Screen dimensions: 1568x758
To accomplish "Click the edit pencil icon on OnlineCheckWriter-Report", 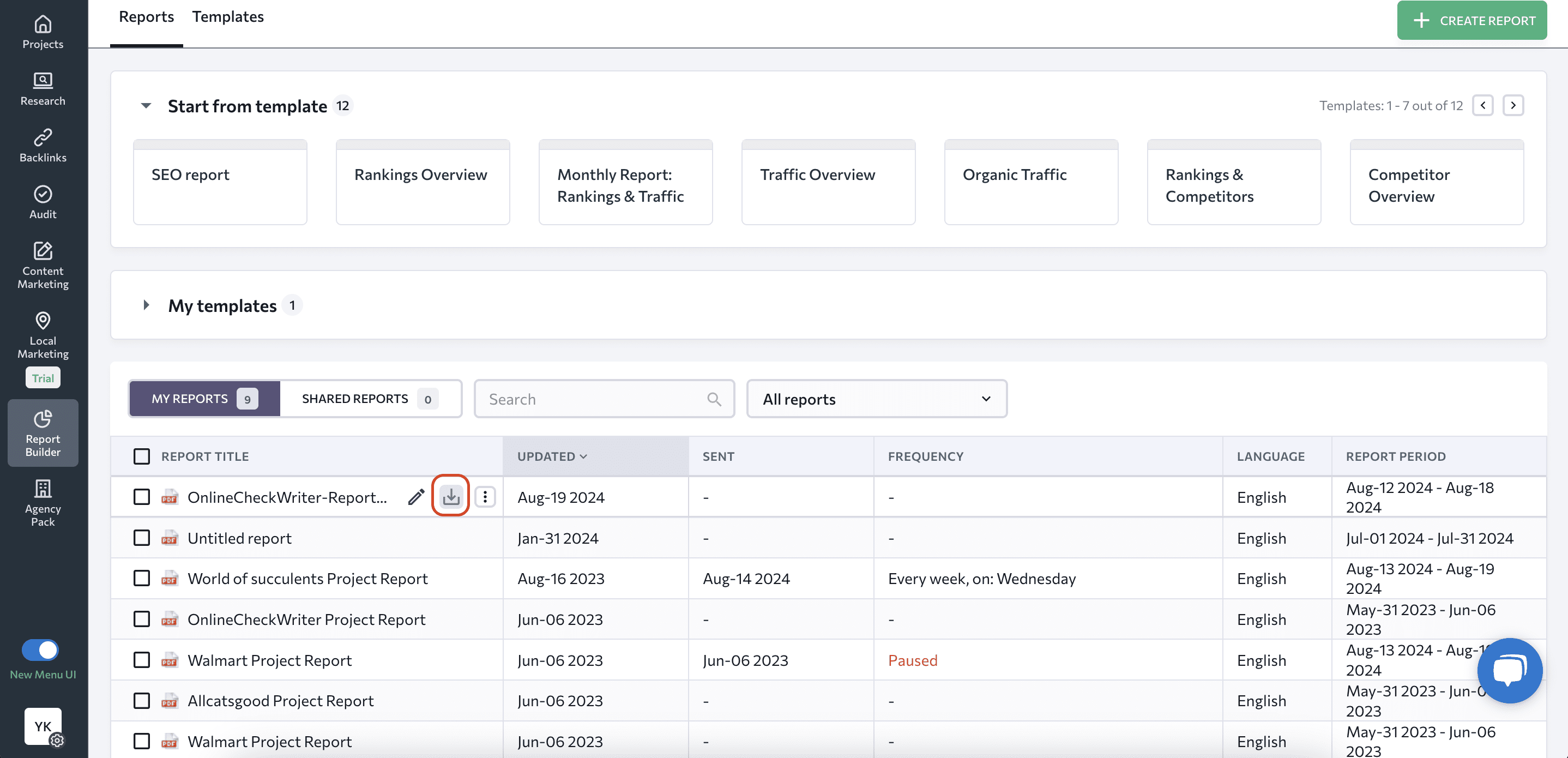I will pos(416,497).
